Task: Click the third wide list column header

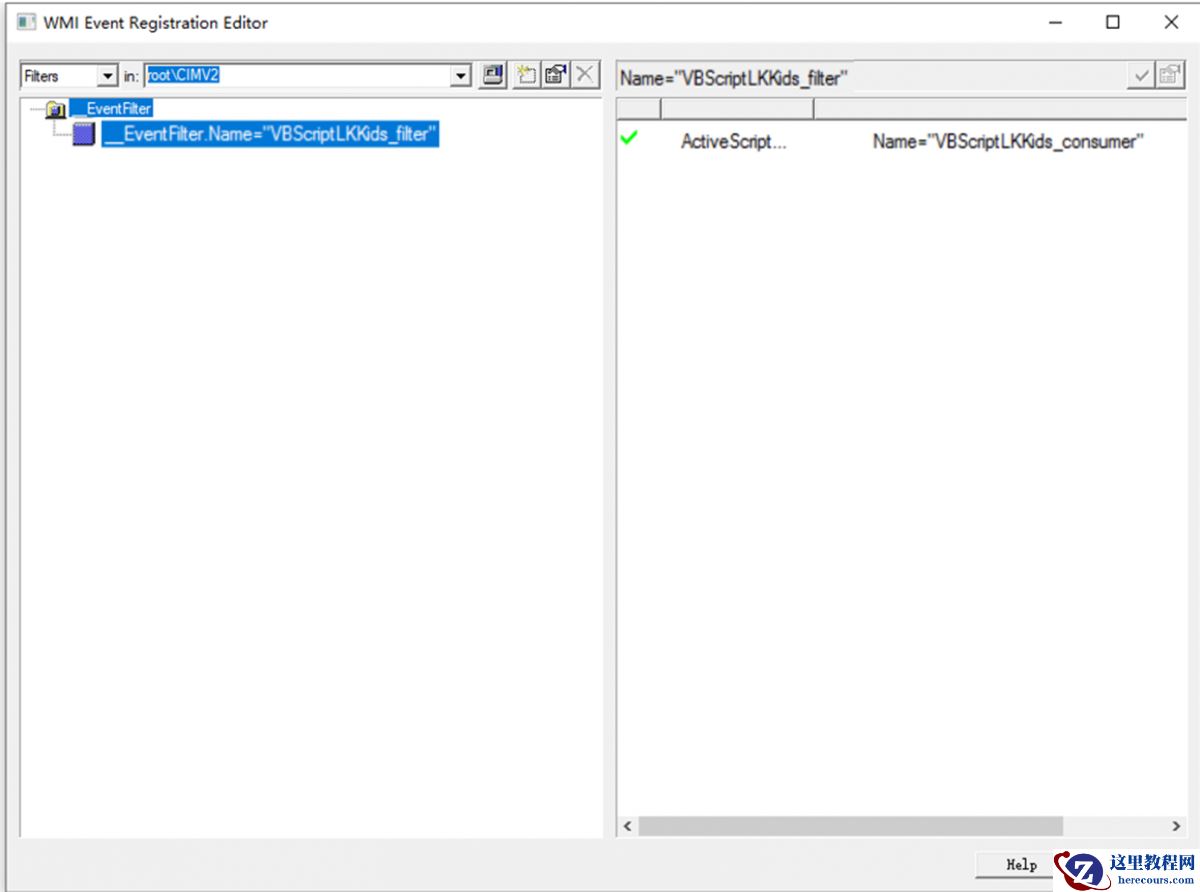Action: [x=1001, y=108]
